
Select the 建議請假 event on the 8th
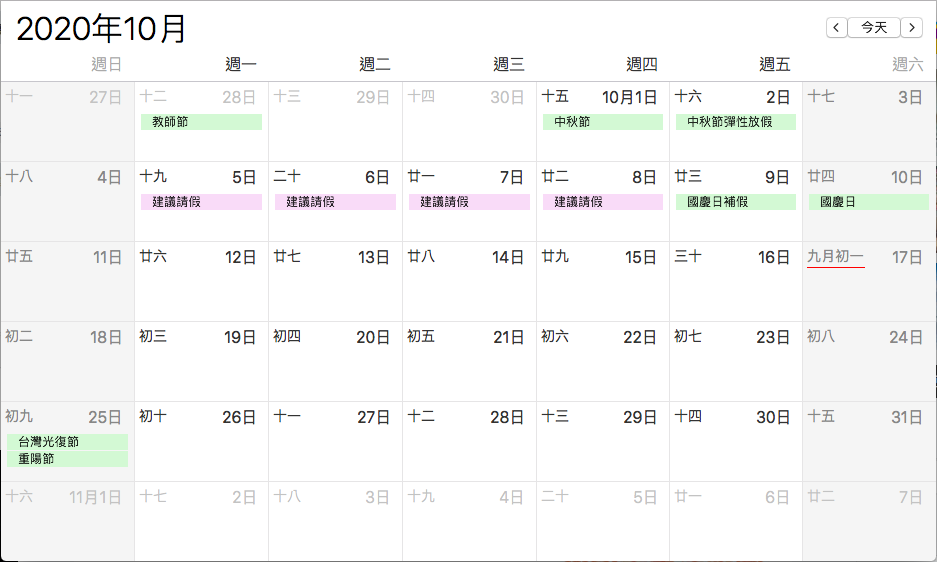pyautogui.click(x=603, y=202)
